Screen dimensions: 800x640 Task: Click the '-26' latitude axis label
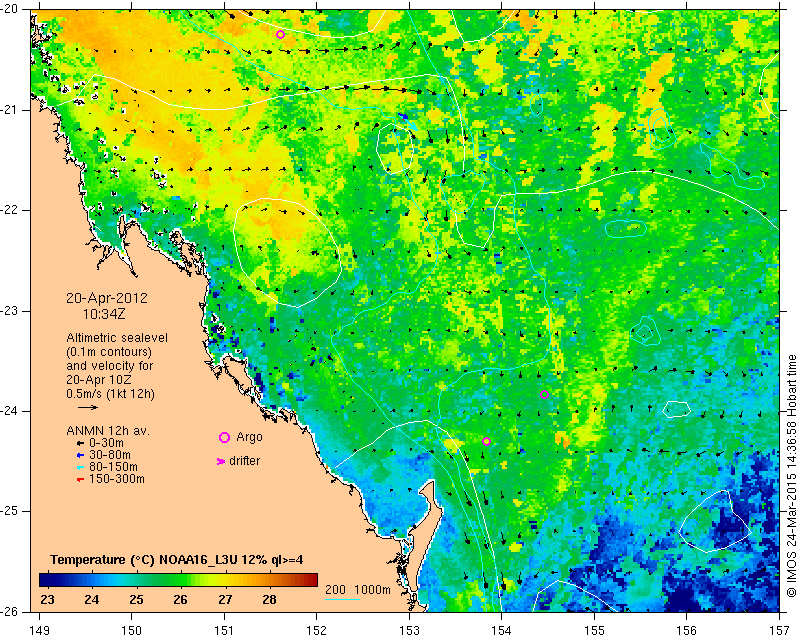[x=11, y=611]
